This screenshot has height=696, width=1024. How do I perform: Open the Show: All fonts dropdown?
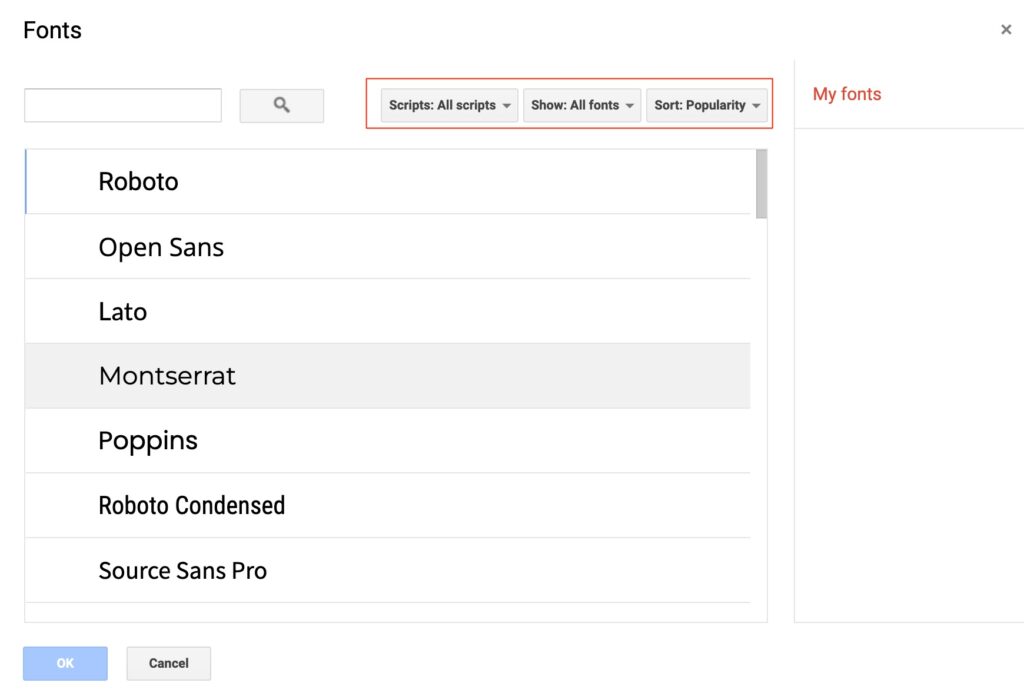coord(581,105)
